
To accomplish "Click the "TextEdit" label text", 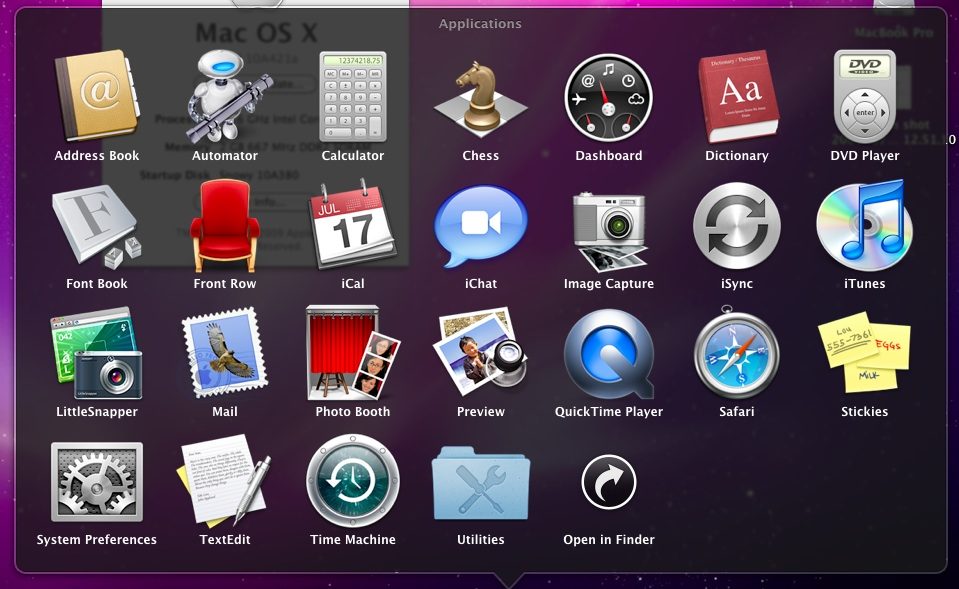I will tap(224, 539).
